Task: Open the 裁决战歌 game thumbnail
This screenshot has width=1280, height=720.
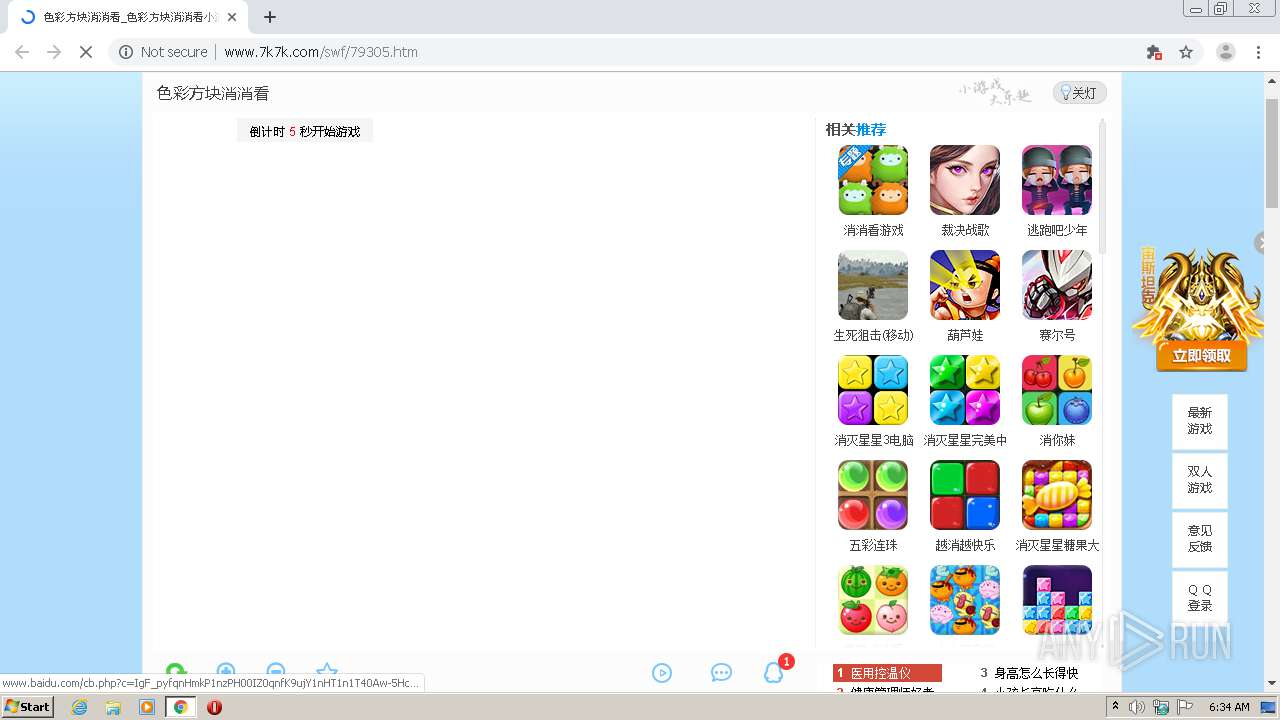Action: 965,180
